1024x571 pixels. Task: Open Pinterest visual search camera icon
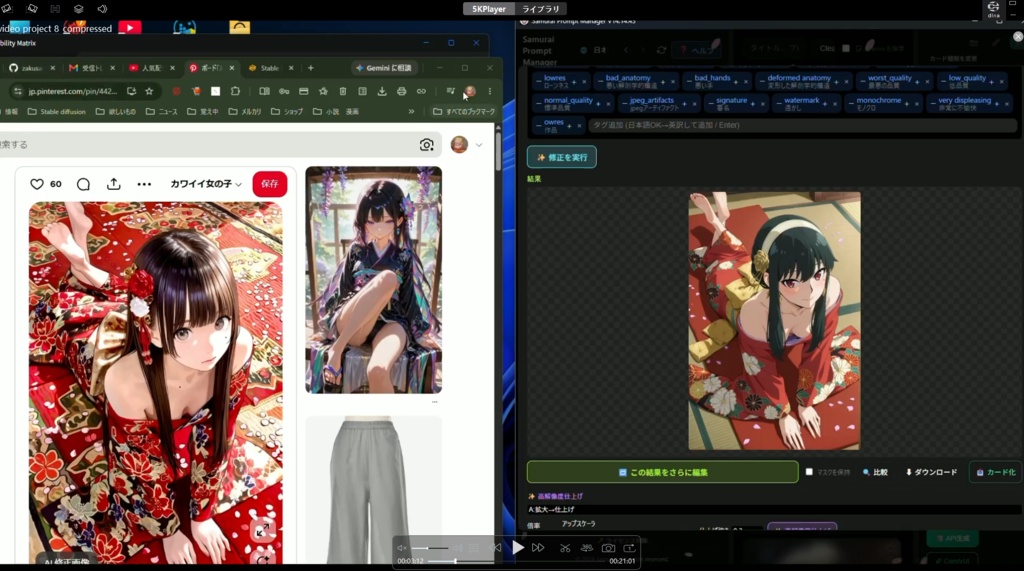(x=426, y=144)
